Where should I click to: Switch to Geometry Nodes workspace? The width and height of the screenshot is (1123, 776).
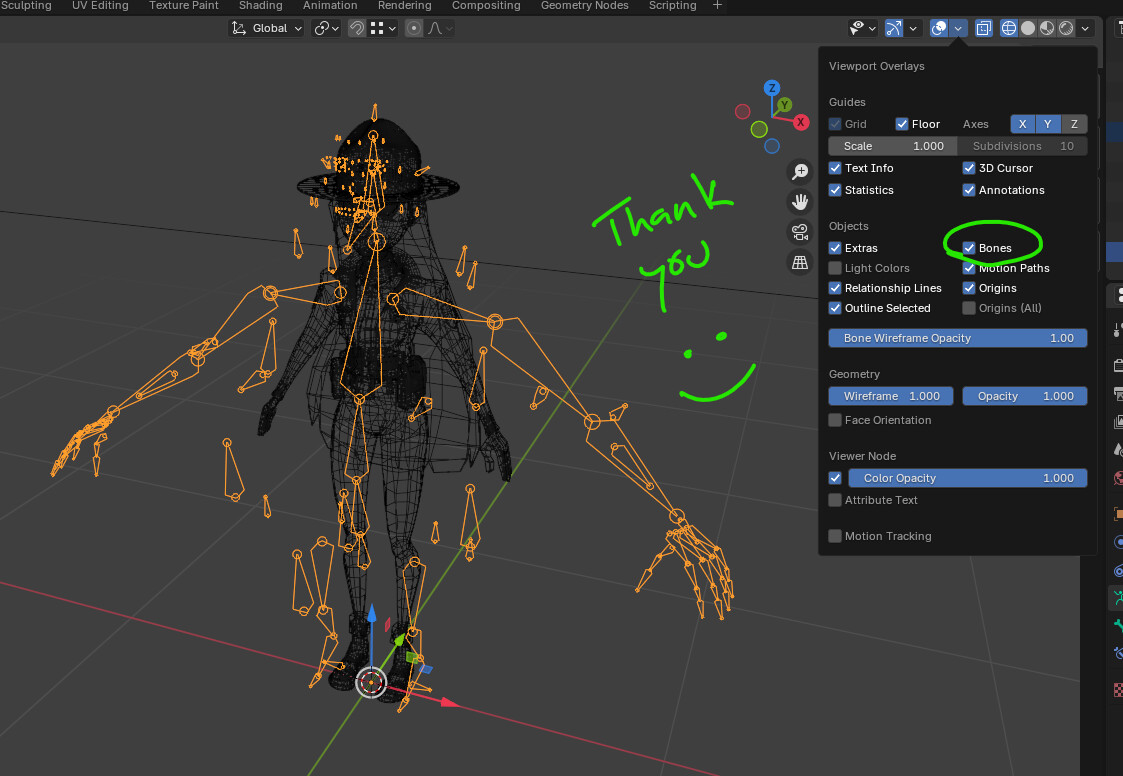pyautogui.click(x=584, y=6)
